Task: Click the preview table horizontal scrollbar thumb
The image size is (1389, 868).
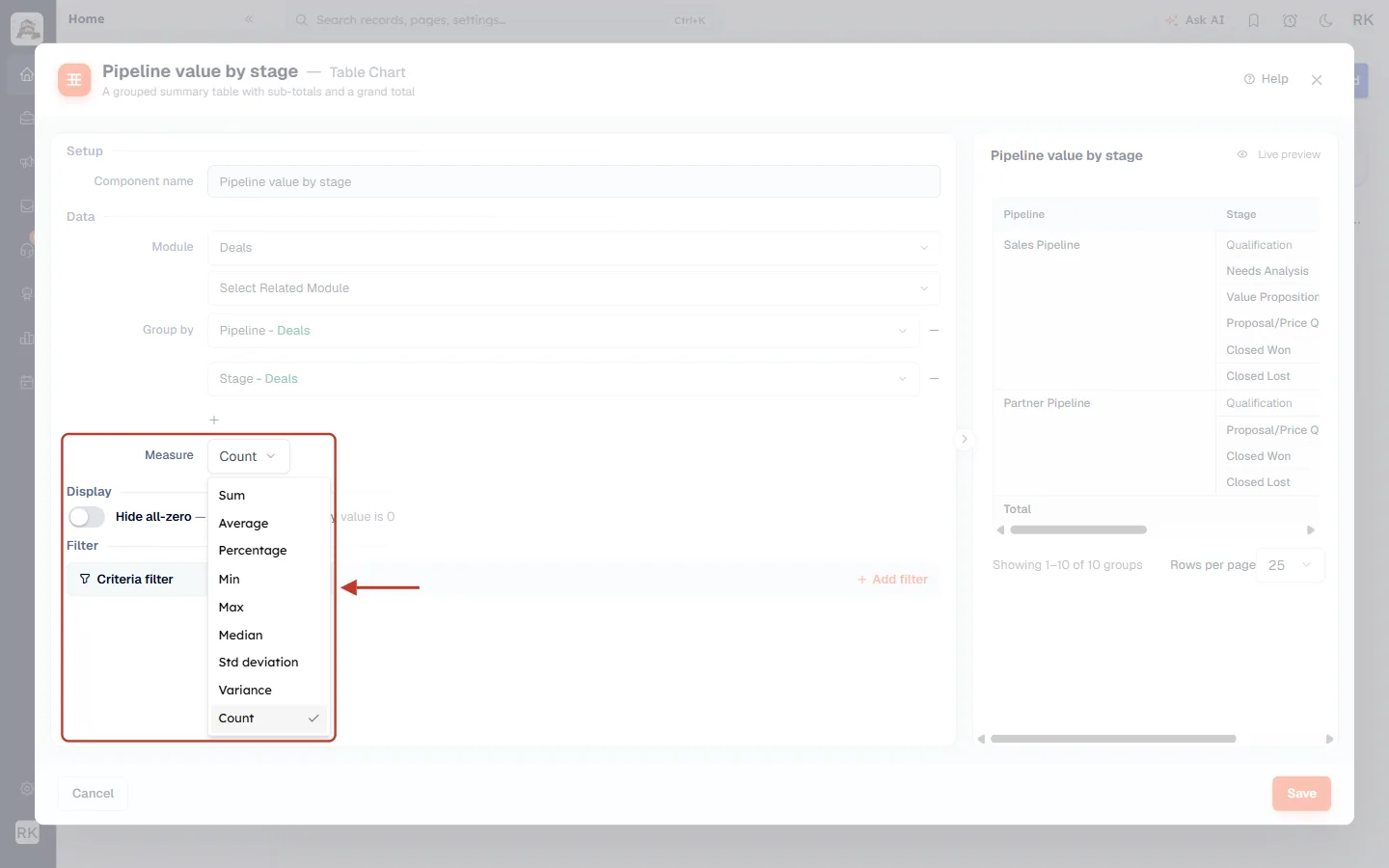Action: pyautogui.click(x=1078, y=530)
